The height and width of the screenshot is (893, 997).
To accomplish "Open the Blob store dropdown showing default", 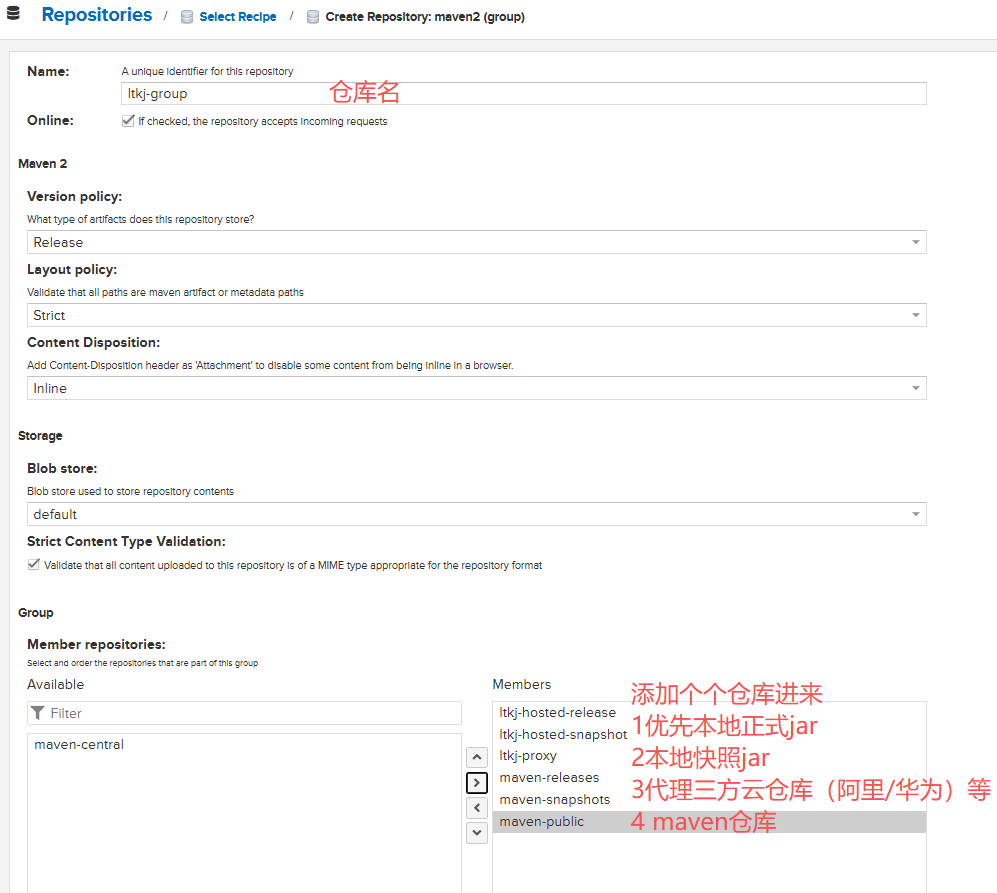I will tap(476, 514).
